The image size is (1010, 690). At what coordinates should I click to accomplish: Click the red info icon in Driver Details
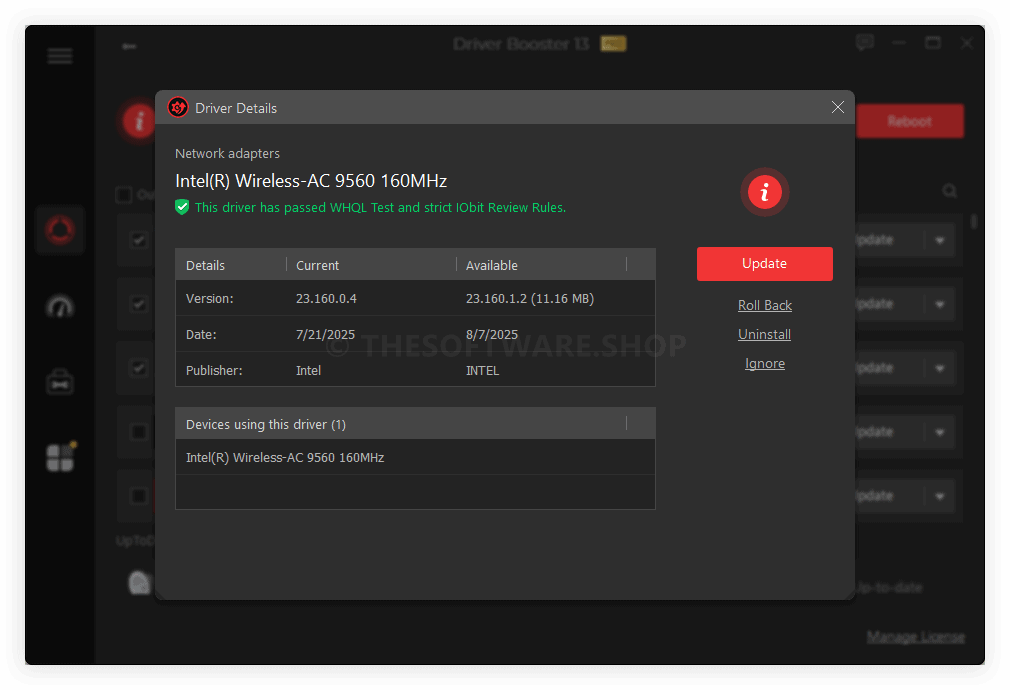(x=765, y=192)
